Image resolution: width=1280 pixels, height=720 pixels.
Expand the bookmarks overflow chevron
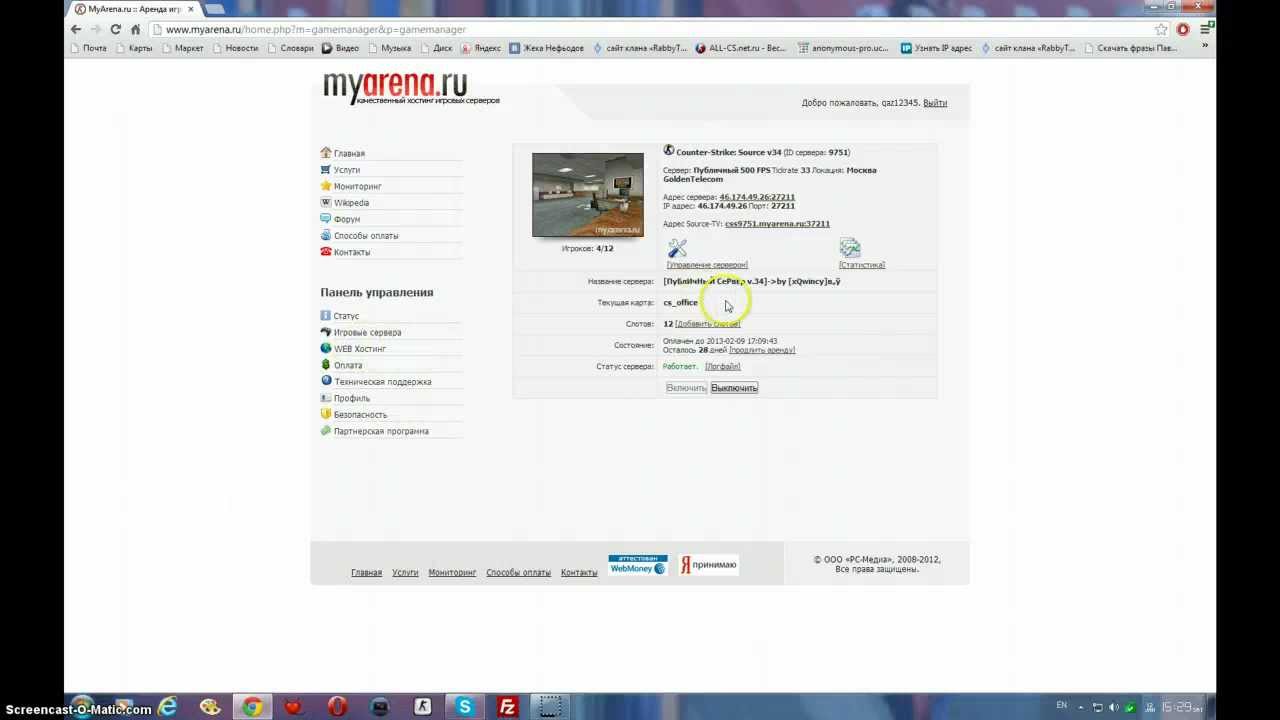[x=1205, y=47]
